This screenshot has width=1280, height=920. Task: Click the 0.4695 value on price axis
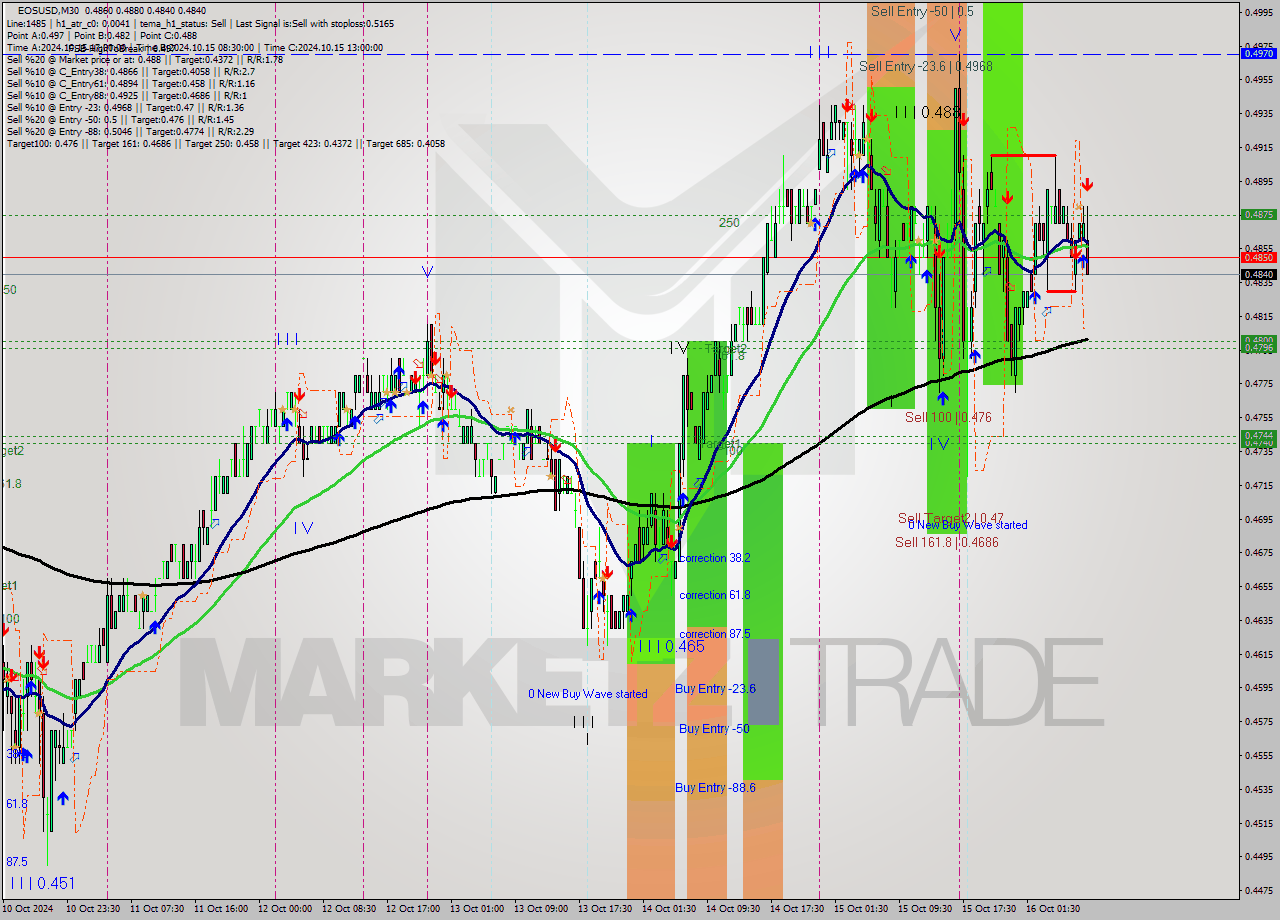coord(1257,519)
